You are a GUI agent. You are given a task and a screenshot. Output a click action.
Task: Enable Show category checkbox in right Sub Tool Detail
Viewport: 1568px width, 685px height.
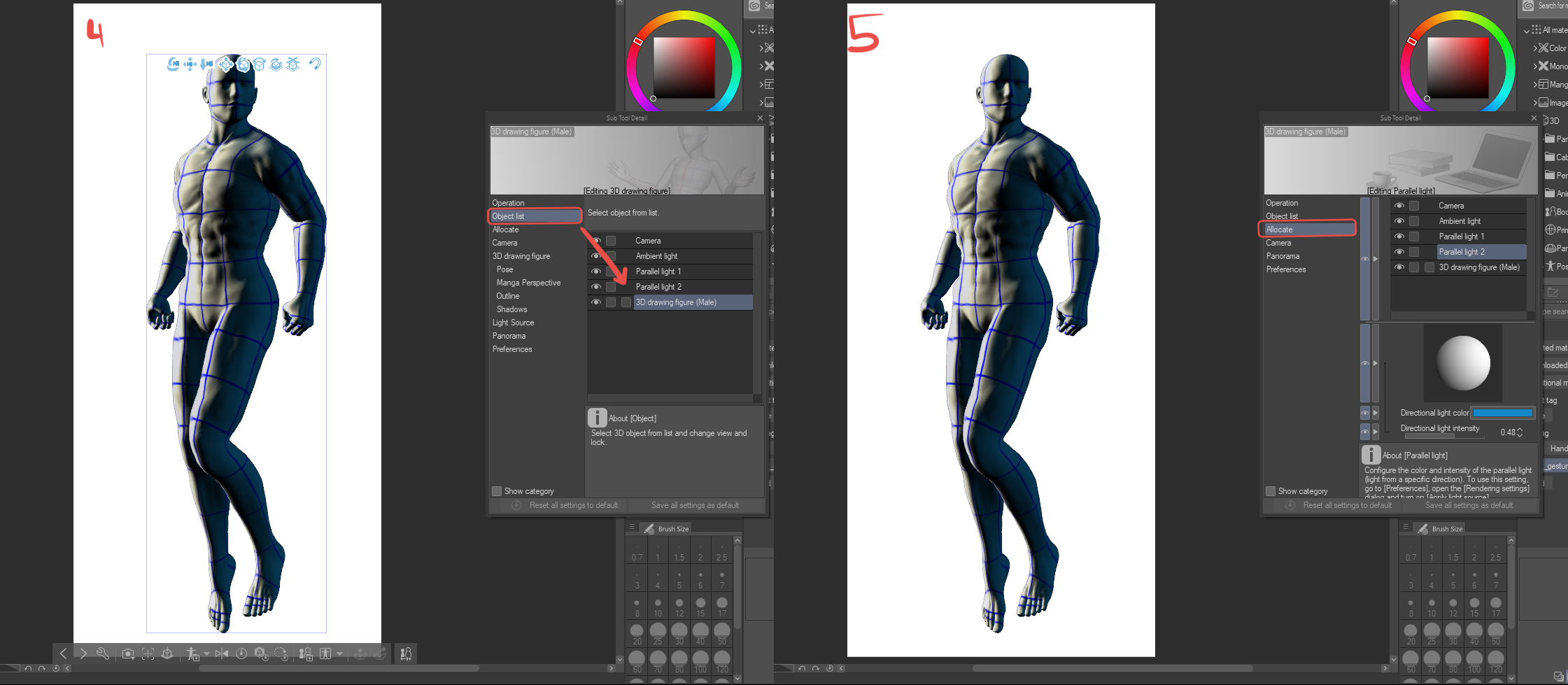[1271, 491]
